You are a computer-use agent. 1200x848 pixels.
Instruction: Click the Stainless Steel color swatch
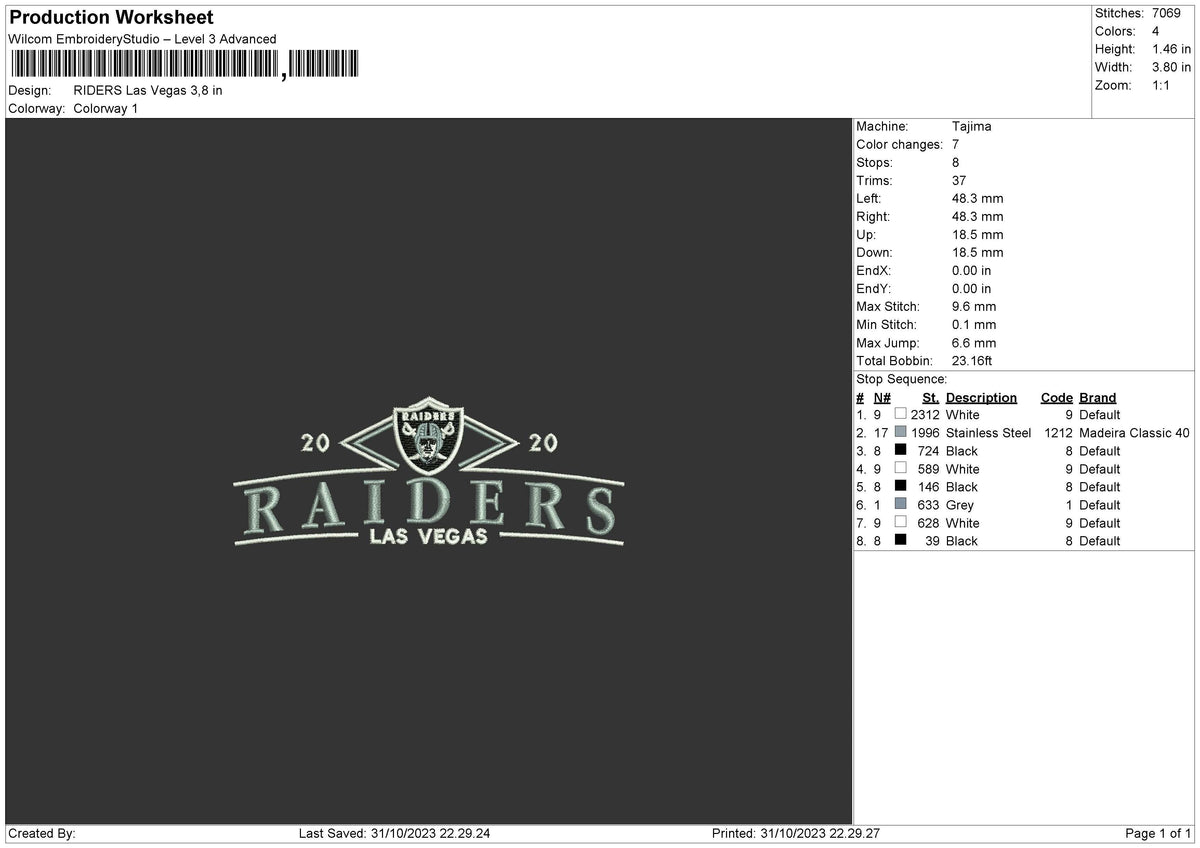[x=901, y=432]
